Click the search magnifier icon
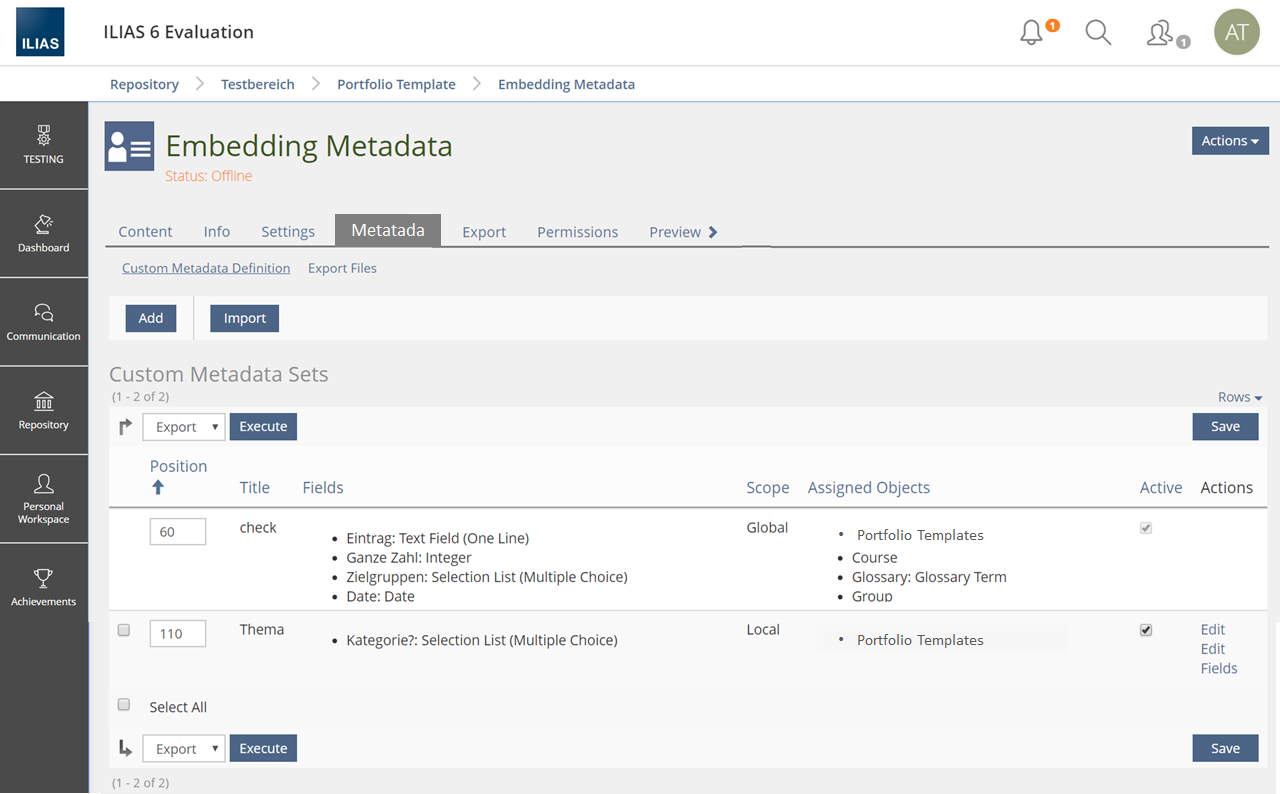 click(1098, 33)
